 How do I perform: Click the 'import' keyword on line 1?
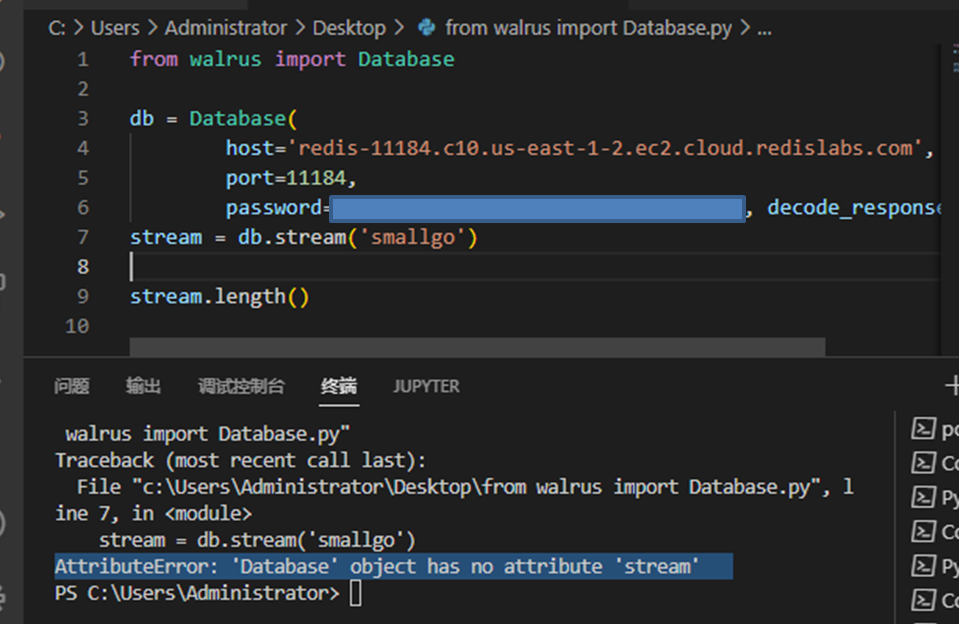309,59
